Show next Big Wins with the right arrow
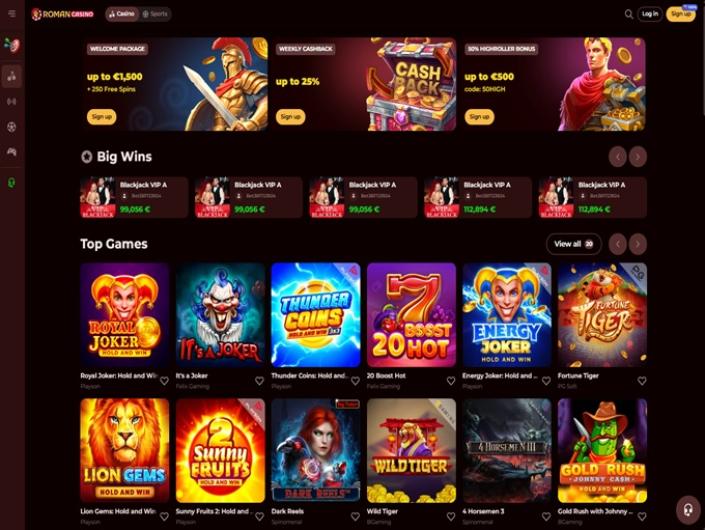 [638, 157]
